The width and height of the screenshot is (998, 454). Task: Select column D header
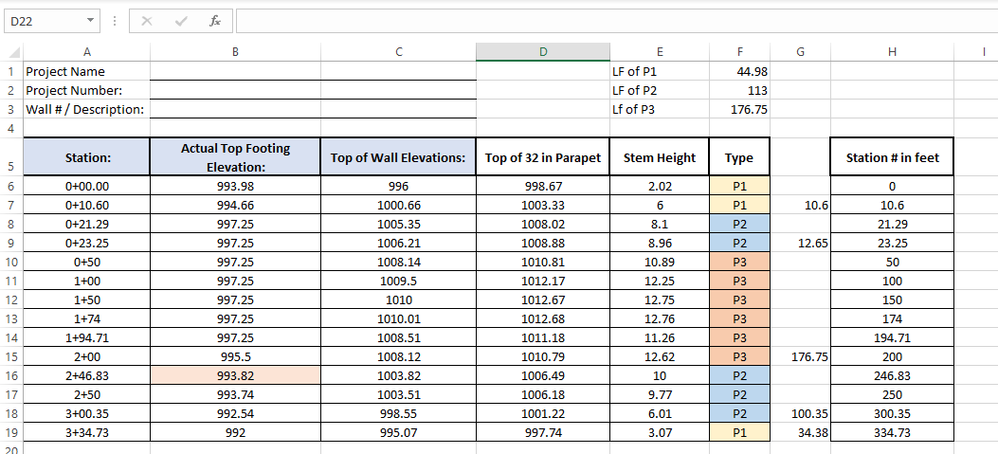(543, 53)
